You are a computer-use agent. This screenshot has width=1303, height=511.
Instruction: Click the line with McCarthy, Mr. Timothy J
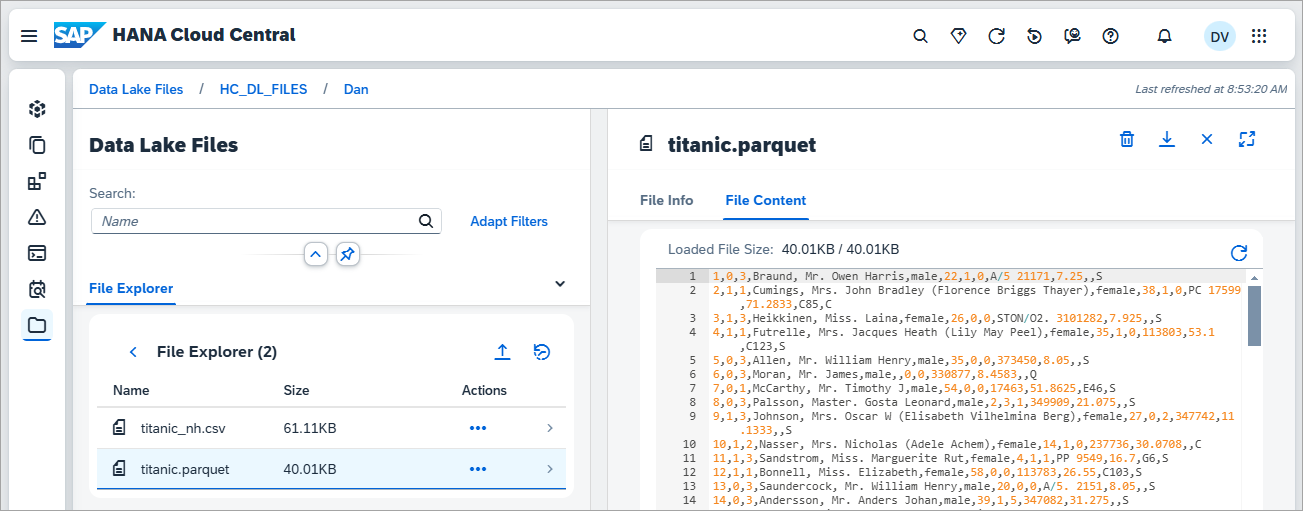point(913,388)
